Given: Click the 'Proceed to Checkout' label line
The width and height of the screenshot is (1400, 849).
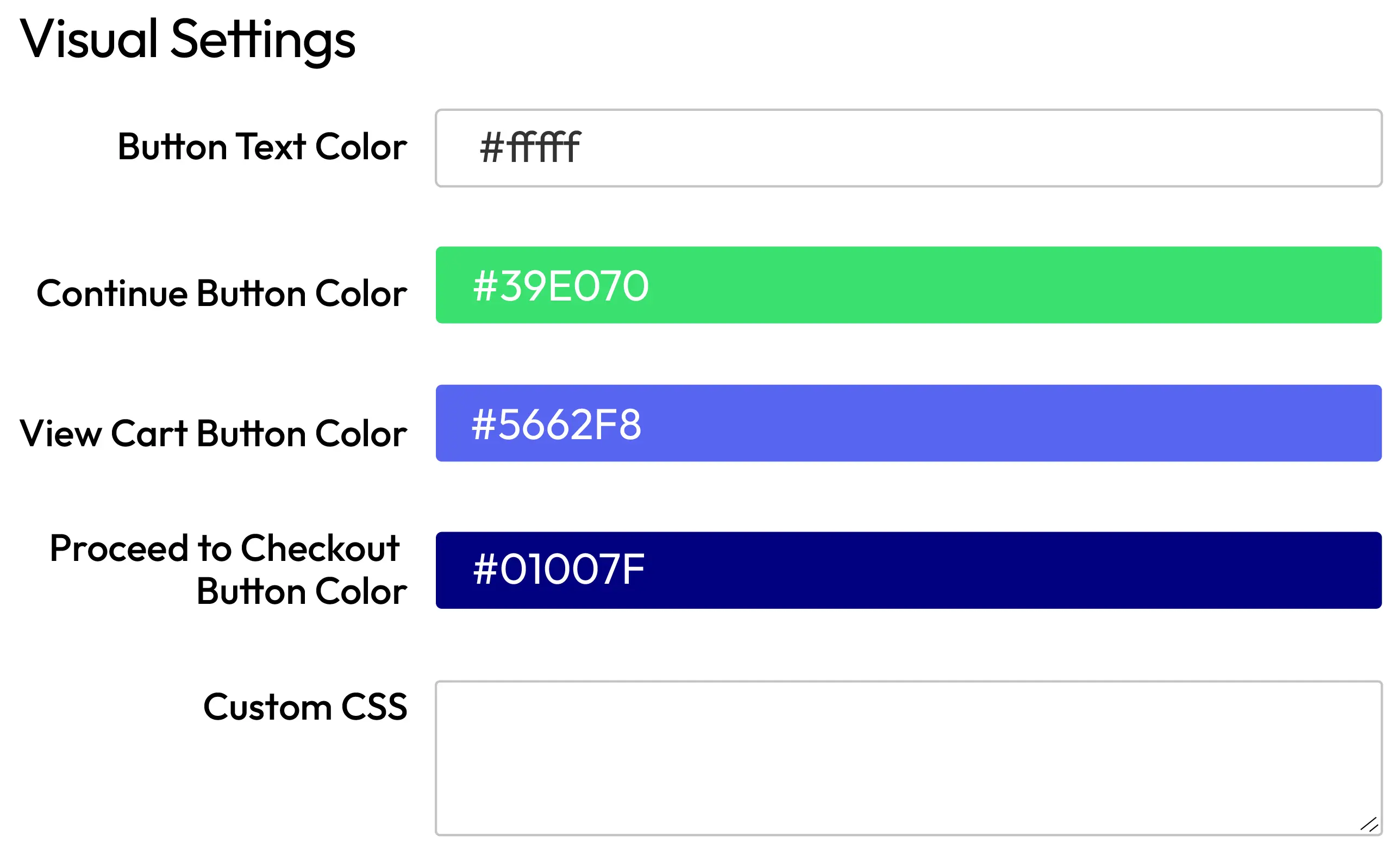Looking at the screenshot, I should [x=224, y=548].
